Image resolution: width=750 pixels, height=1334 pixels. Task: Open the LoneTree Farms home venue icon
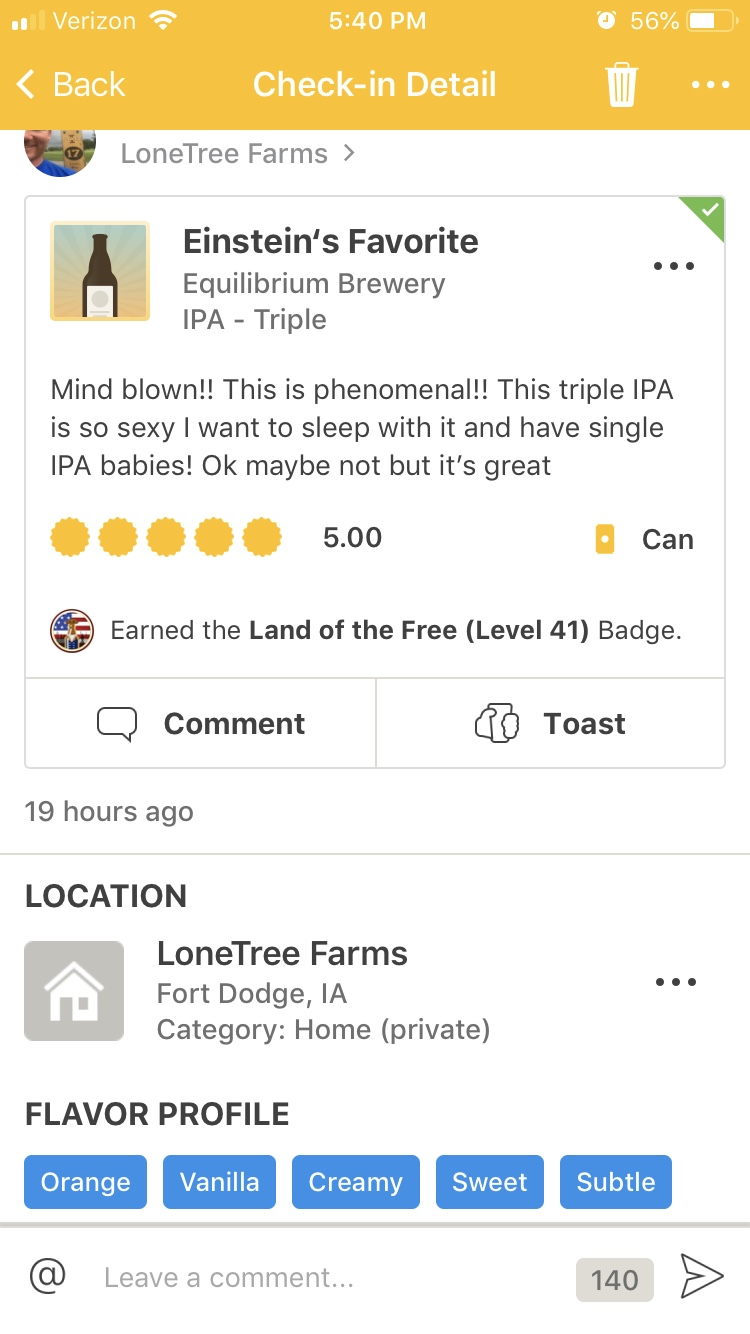click(74, 991)
